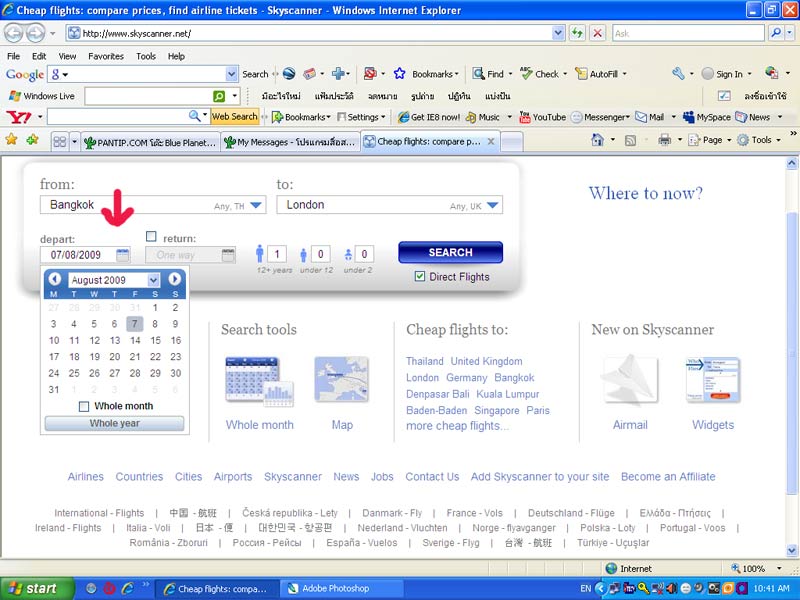Click the YouTube button on the Yahoo toolbar
The width and height of the screenshot is (800, 600).
point(542,117)
